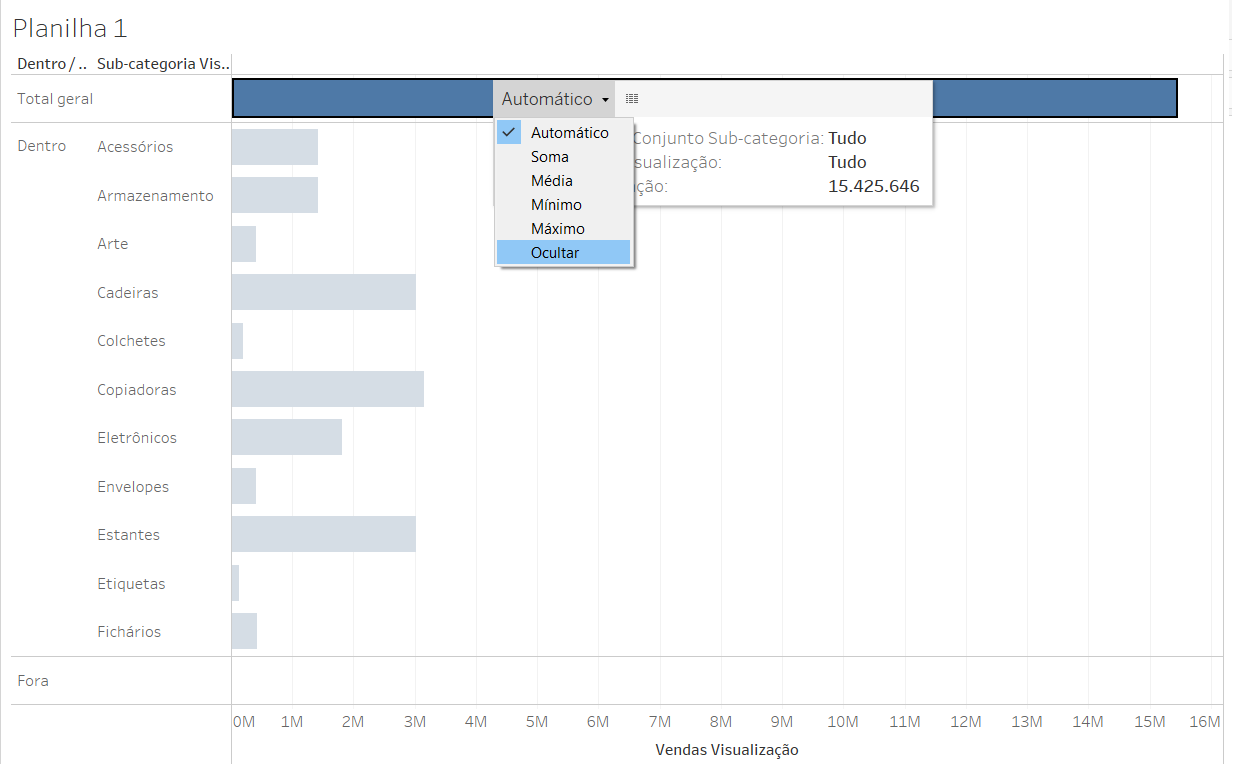Select the Dentro group label
Screen dimensions: 1233x764
click(x=42, y=146)
